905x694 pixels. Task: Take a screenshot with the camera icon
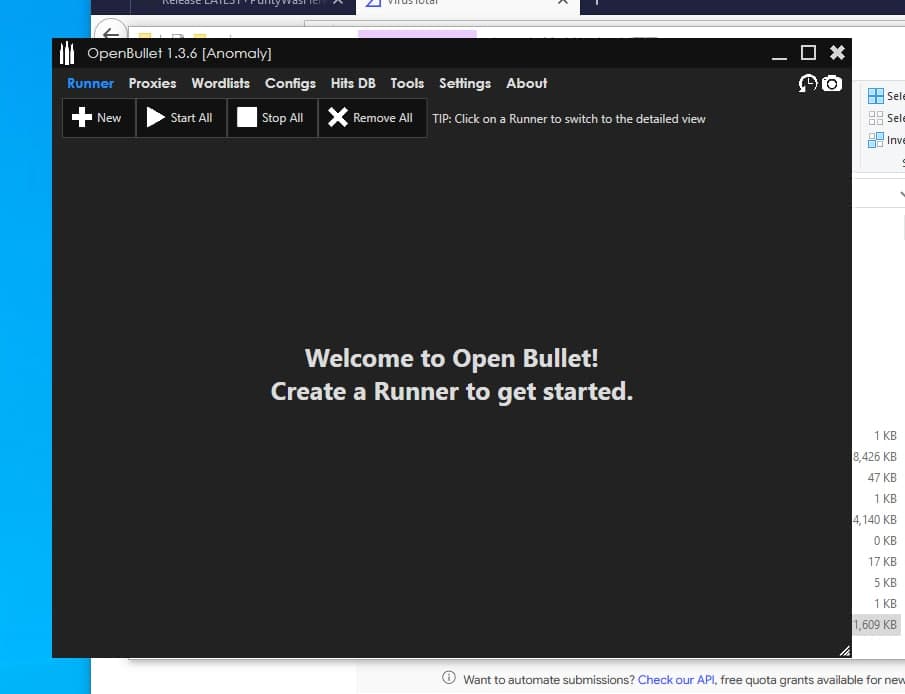[832, 83]
